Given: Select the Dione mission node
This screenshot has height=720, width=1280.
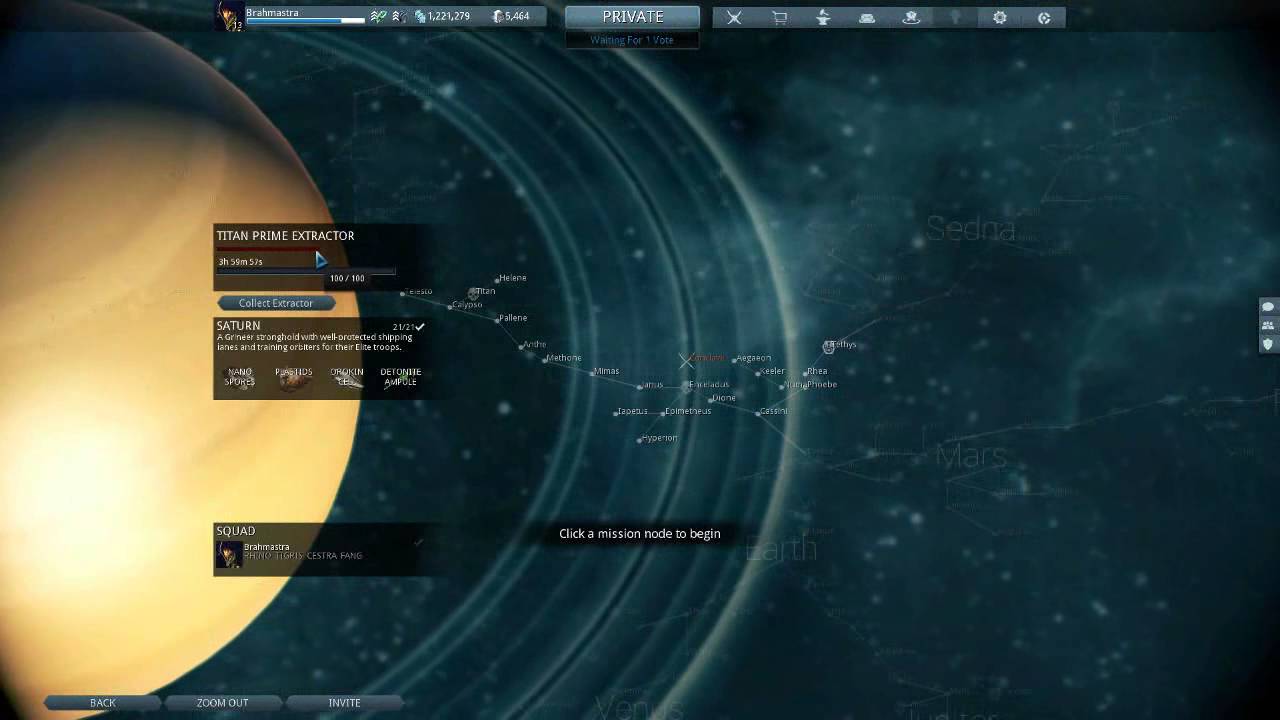Looking at the screenshot, I should point(711,399).
